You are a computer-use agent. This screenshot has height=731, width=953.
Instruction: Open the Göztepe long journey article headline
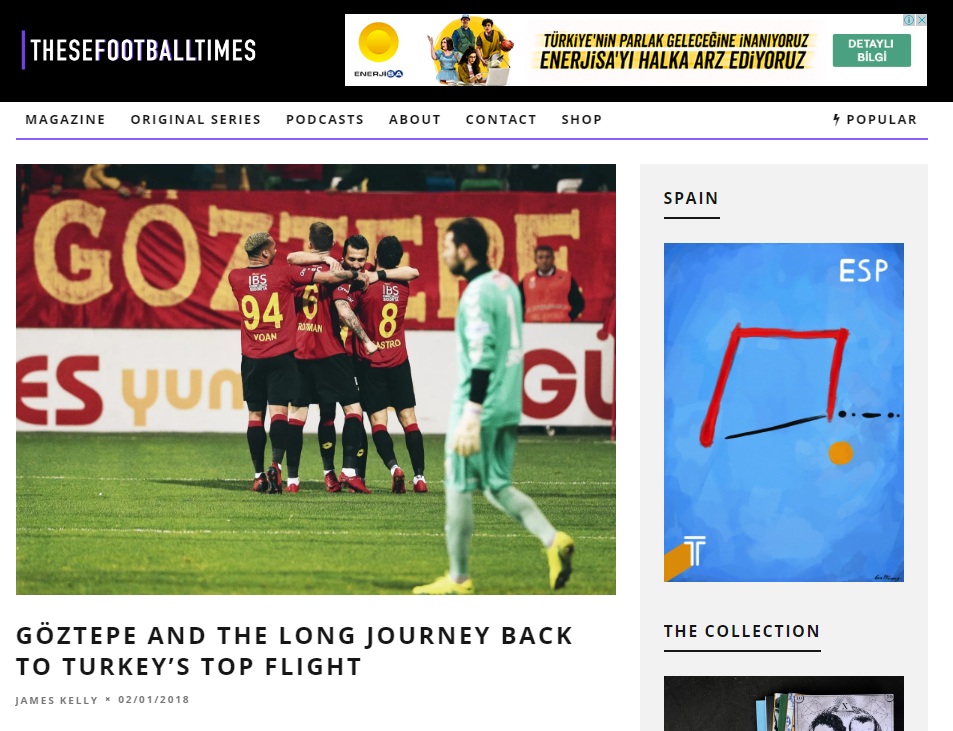294,651
